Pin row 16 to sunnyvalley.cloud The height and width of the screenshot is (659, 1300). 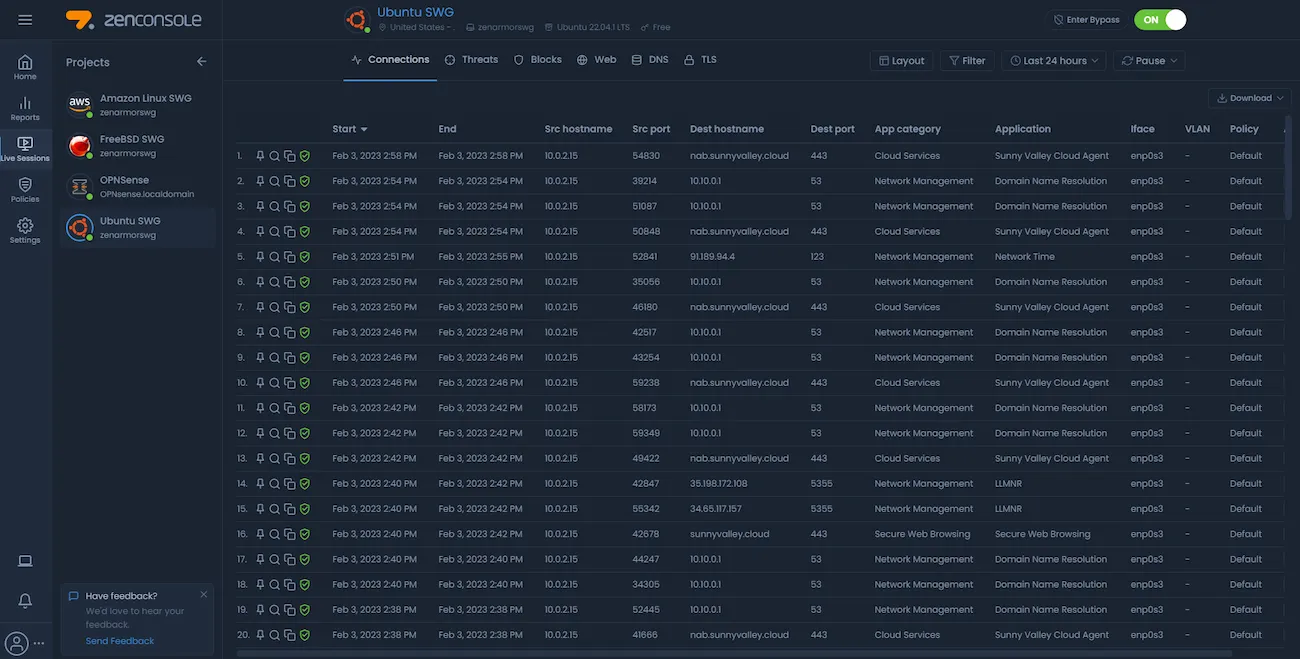[x=260, y=534]
